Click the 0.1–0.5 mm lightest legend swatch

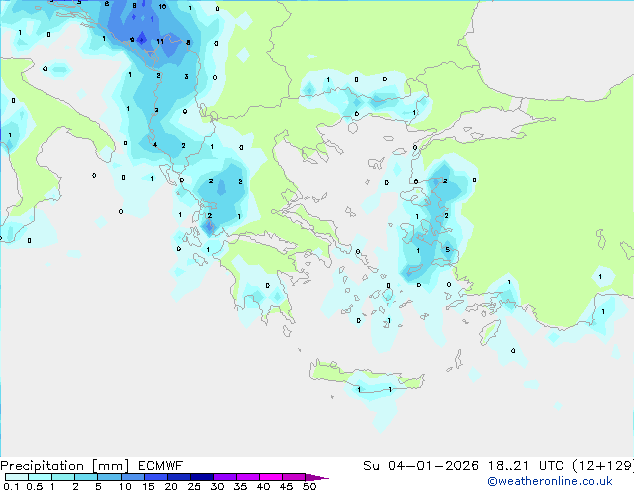point(17,477)
